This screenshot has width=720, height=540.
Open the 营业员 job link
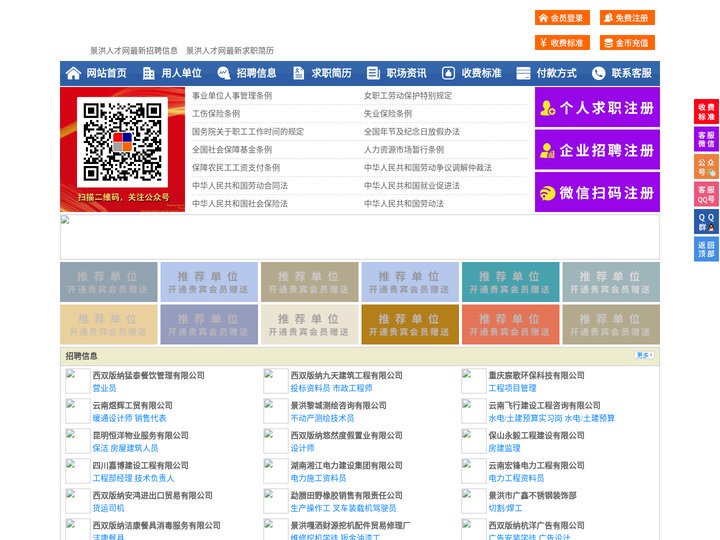pos(104,388)
